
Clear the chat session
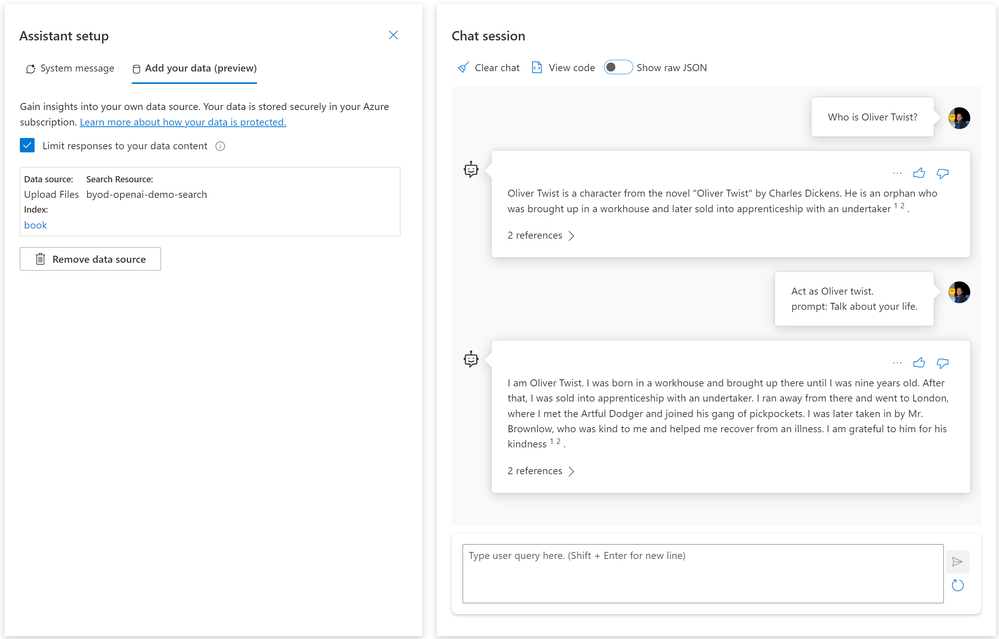[488, 68]
